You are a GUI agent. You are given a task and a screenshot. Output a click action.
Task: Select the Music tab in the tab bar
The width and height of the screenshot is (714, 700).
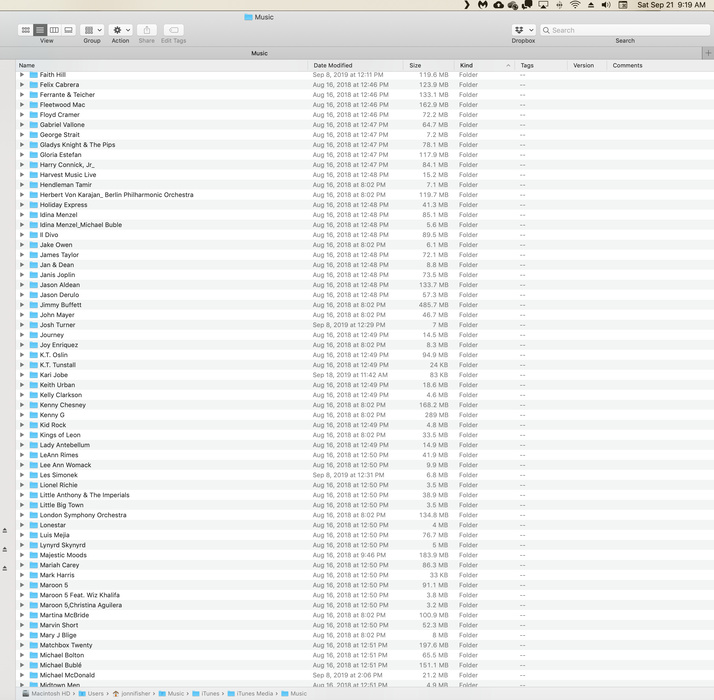coord(260,53)
